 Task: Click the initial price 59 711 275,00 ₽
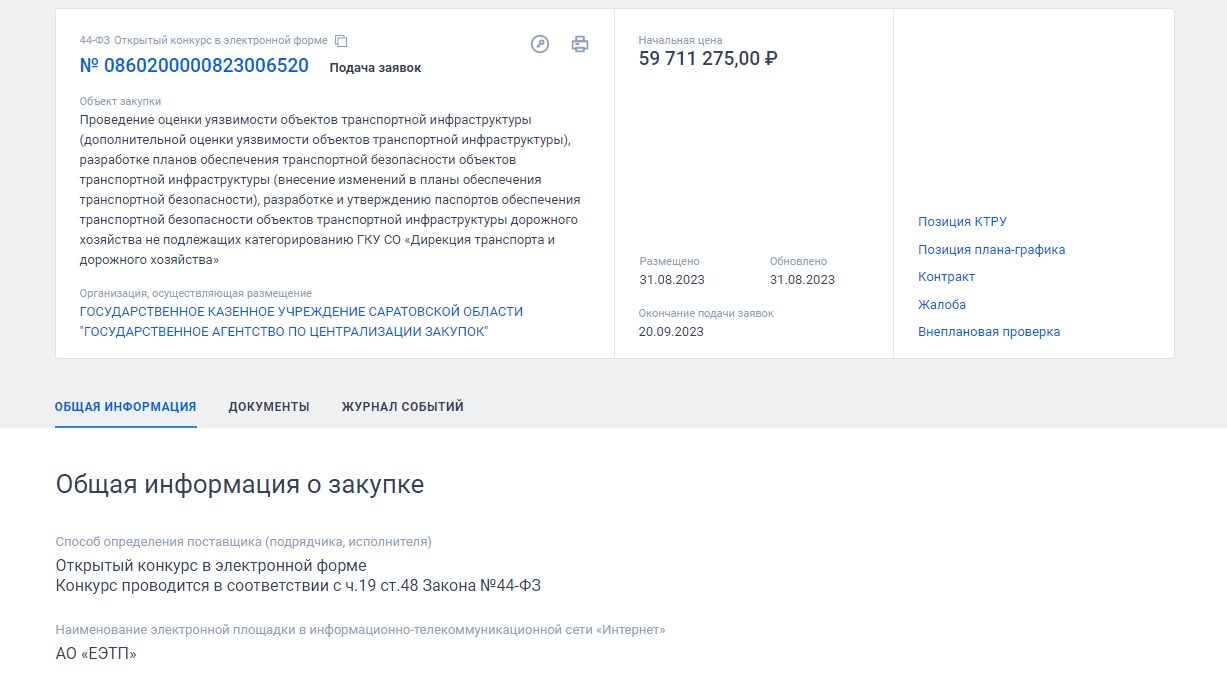tap(708, 59)
